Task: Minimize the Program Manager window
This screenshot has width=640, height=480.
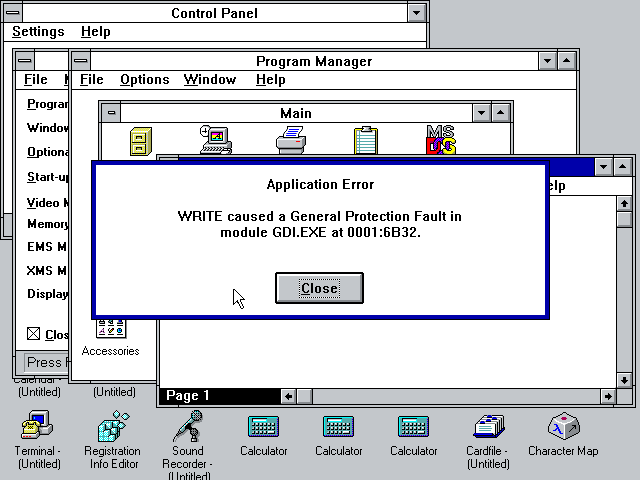Action: coord(547,61)
